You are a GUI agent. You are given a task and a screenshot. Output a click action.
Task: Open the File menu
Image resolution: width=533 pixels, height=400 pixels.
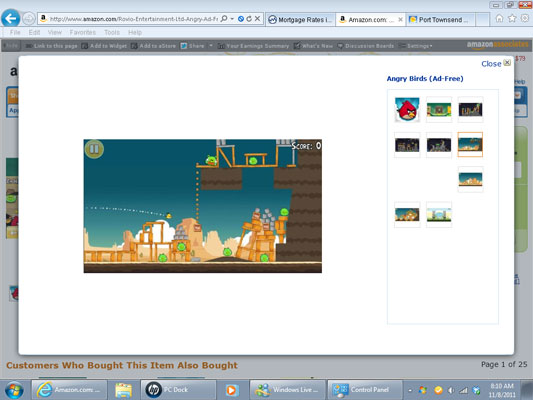[x=15, y=32]
